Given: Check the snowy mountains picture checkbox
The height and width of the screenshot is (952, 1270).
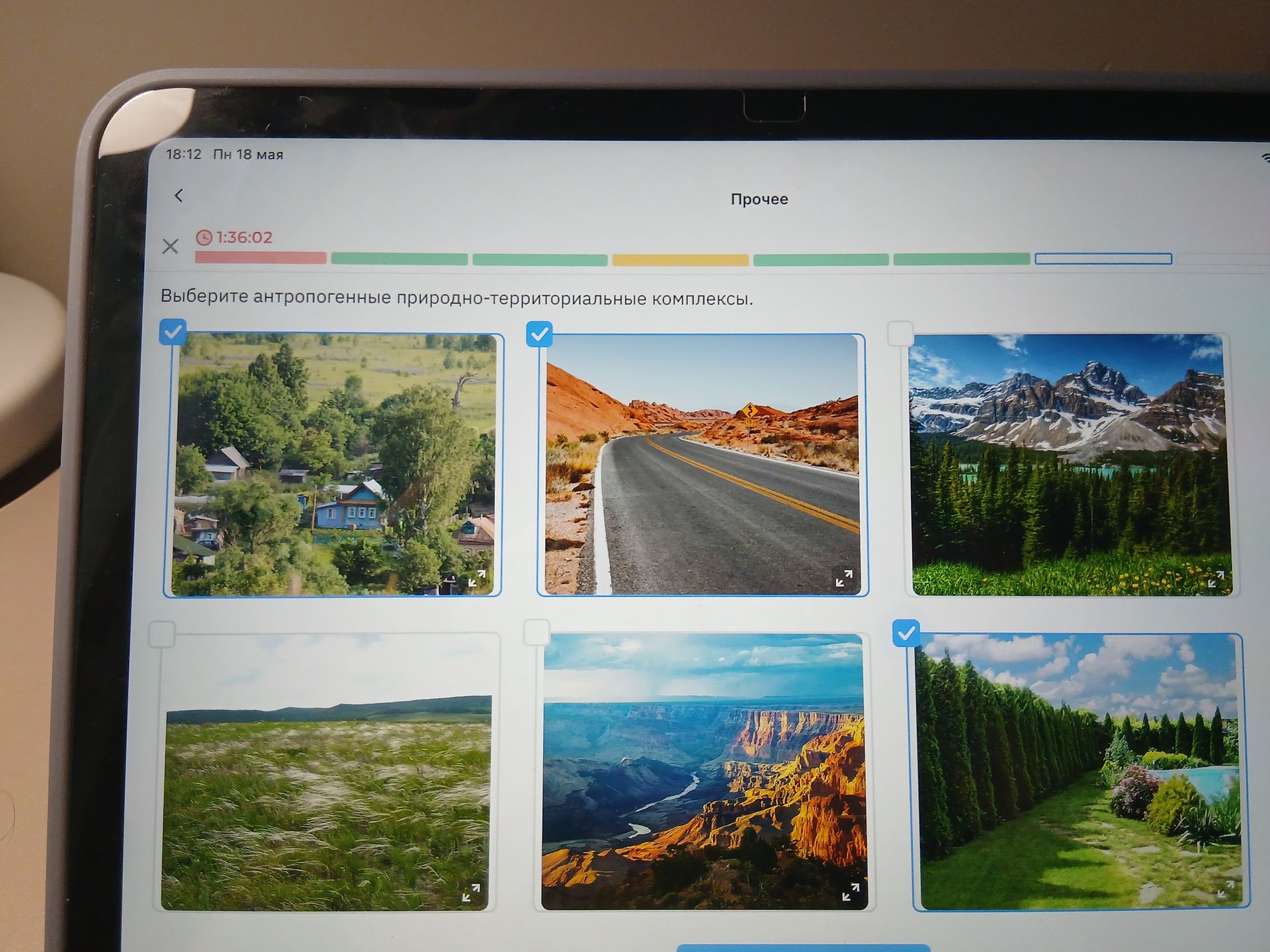Looking at the screenshot, I should pos(900,334).
